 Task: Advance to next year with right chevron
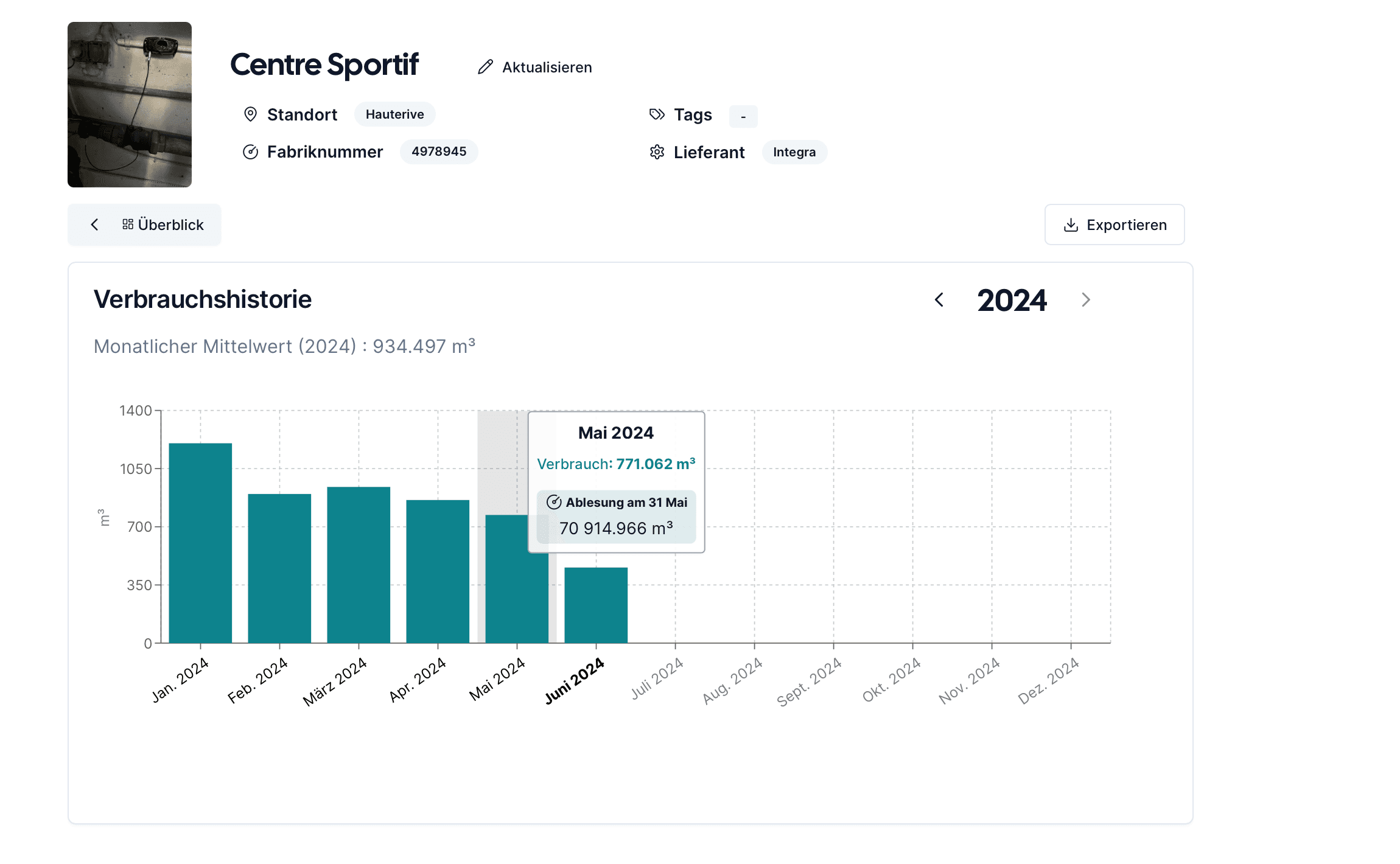[x=1086, y=300]
